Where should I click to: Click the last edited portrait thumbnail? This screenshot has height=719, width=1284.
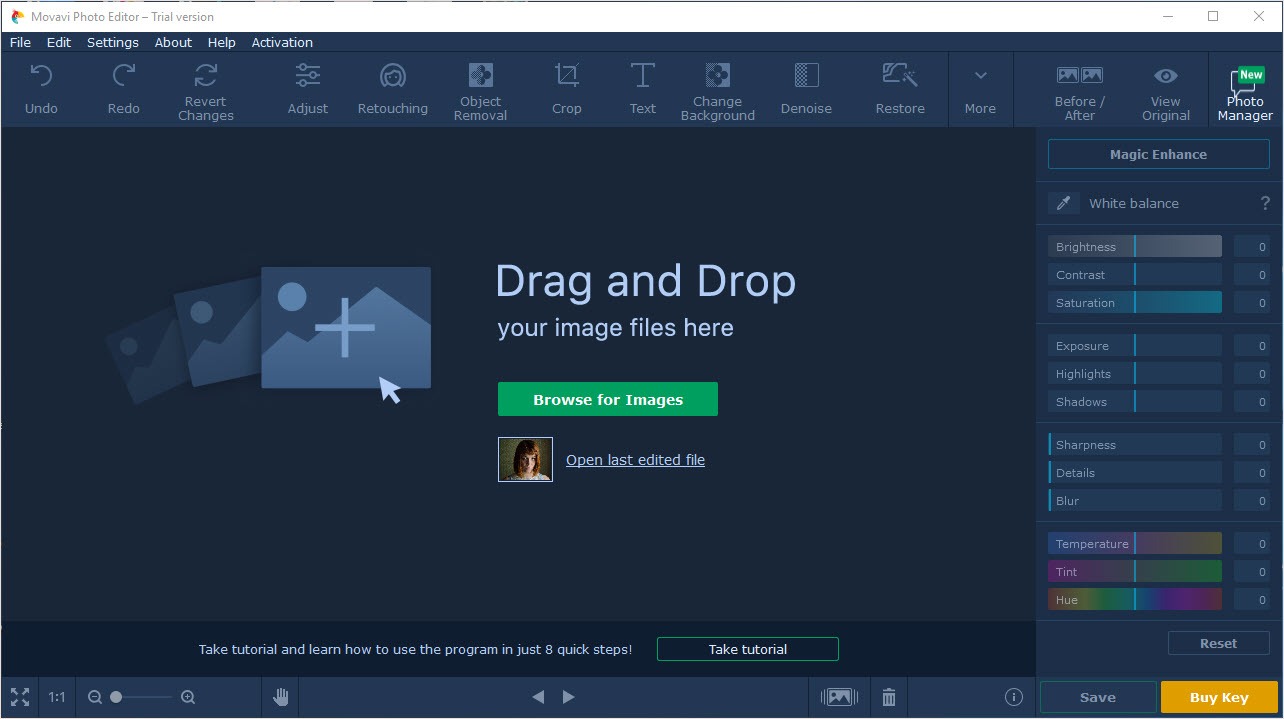coord(525,459)
